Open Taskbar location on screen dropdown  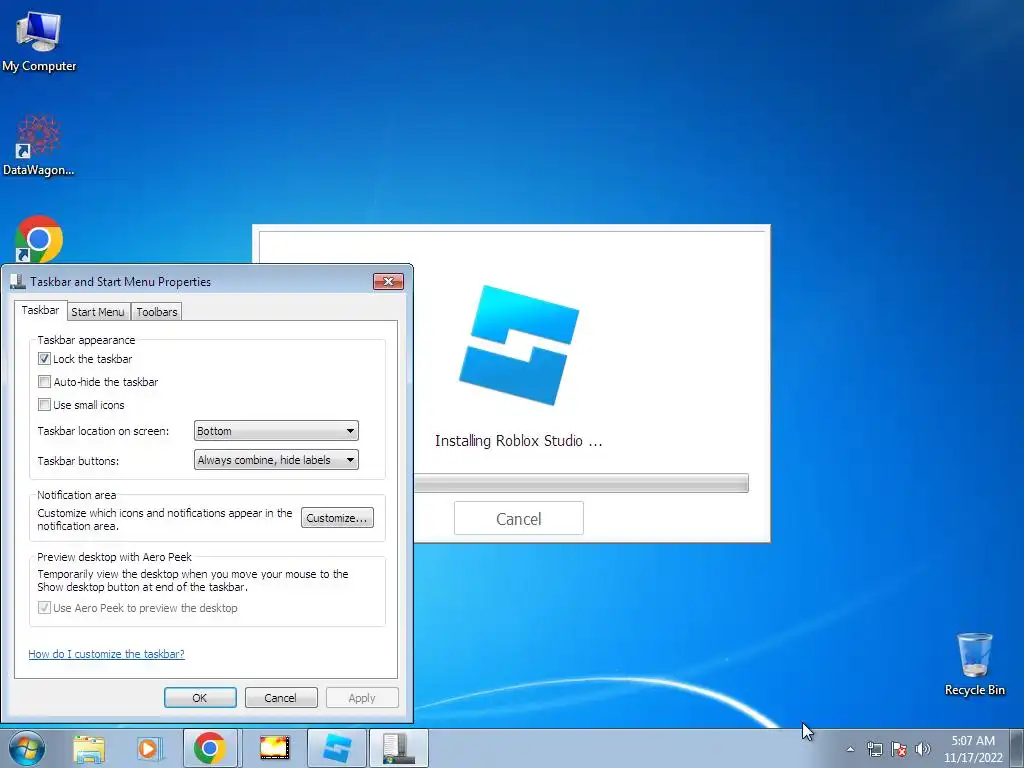(x=276, y=431)
